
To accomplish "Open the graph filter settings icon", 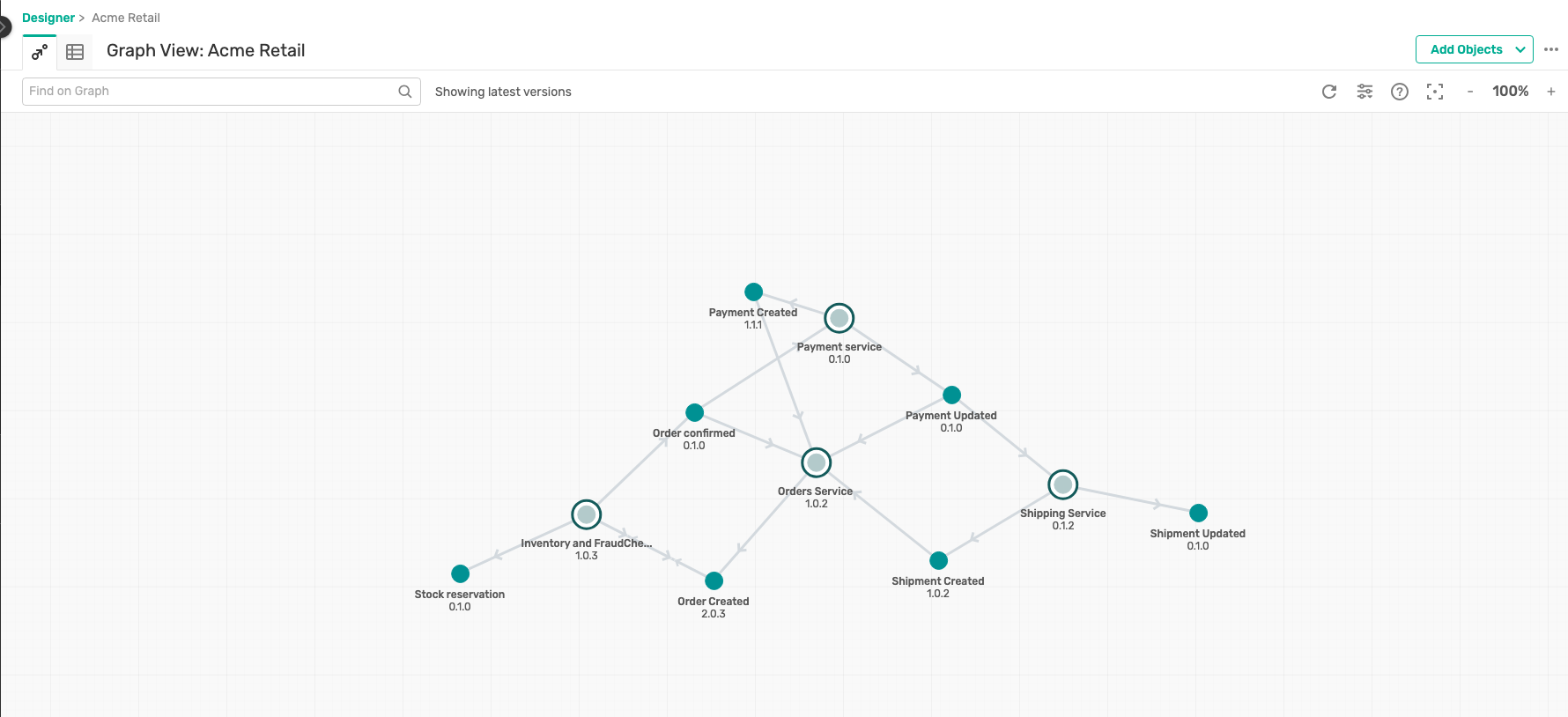I will click(x=1365, y=92).
